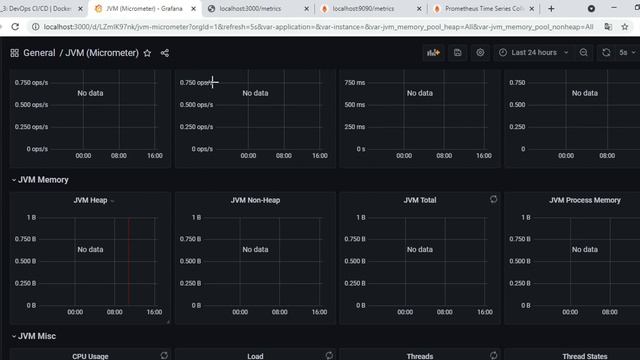The image size is (640, 360).
Task: Click the Threads panel refresh indicator
Action: pos(493,356)
